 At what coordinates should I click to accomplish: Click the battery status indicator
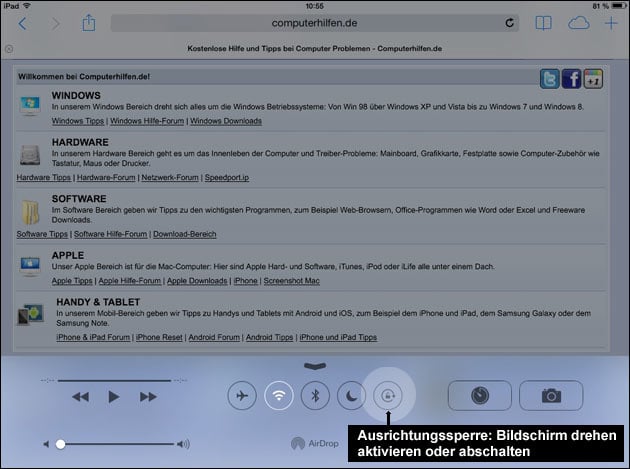619,6
